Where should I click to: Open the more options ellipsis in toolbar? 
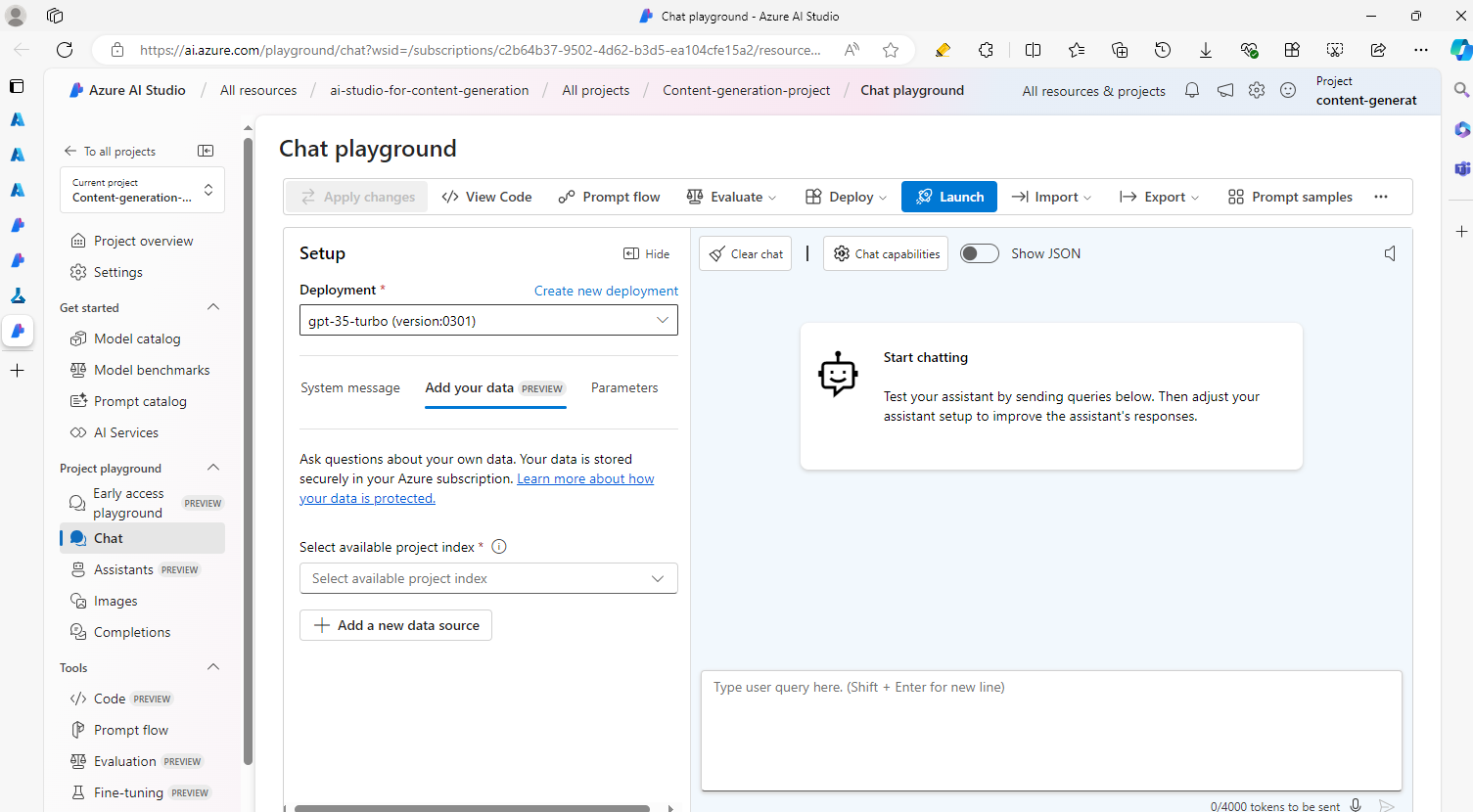[1381, 197]
